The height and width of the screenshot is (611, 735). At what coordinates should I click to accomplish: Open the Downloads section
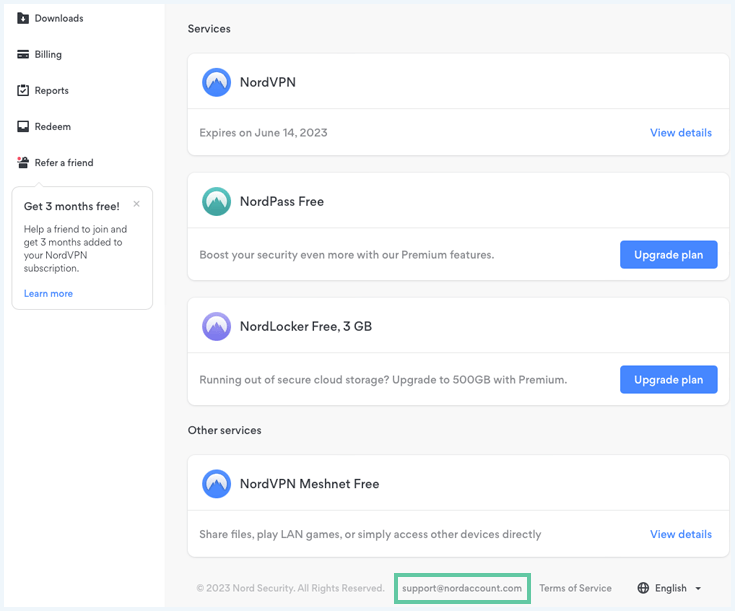pyautogui.click(x=59, y=18)
